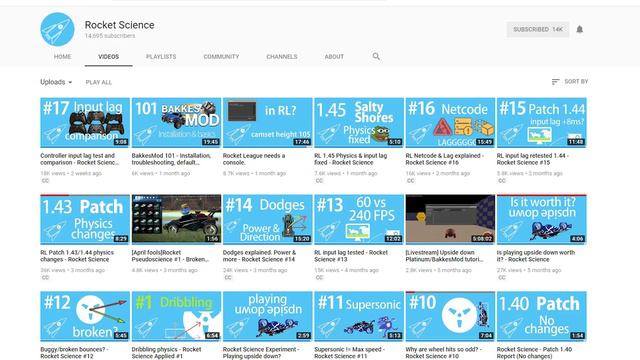Open BakkesMod 101 Installation video title

pos(171,159)
